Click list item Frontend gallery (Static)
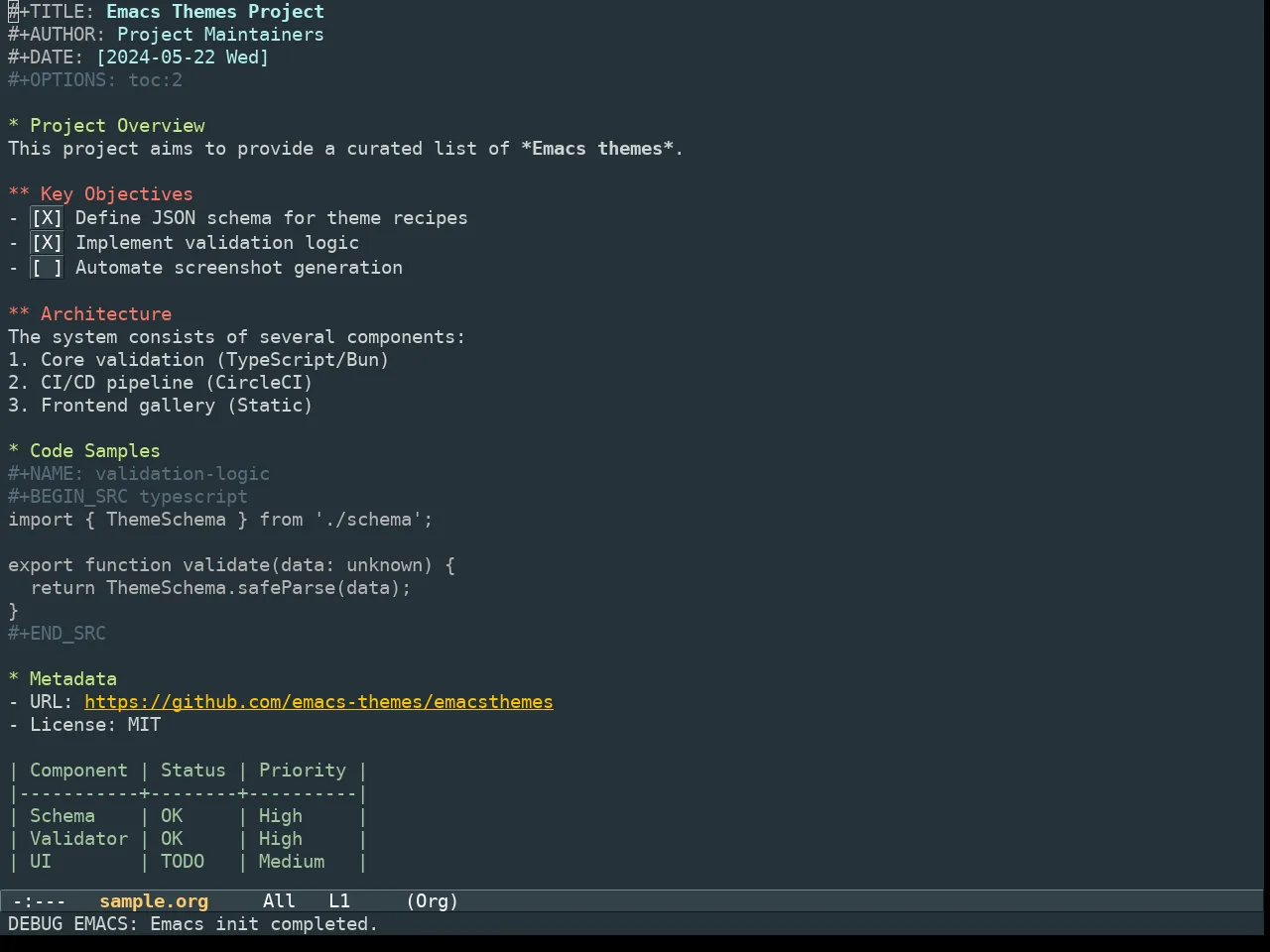Screen dimensions: 1270x952 [x=161, y=406]
